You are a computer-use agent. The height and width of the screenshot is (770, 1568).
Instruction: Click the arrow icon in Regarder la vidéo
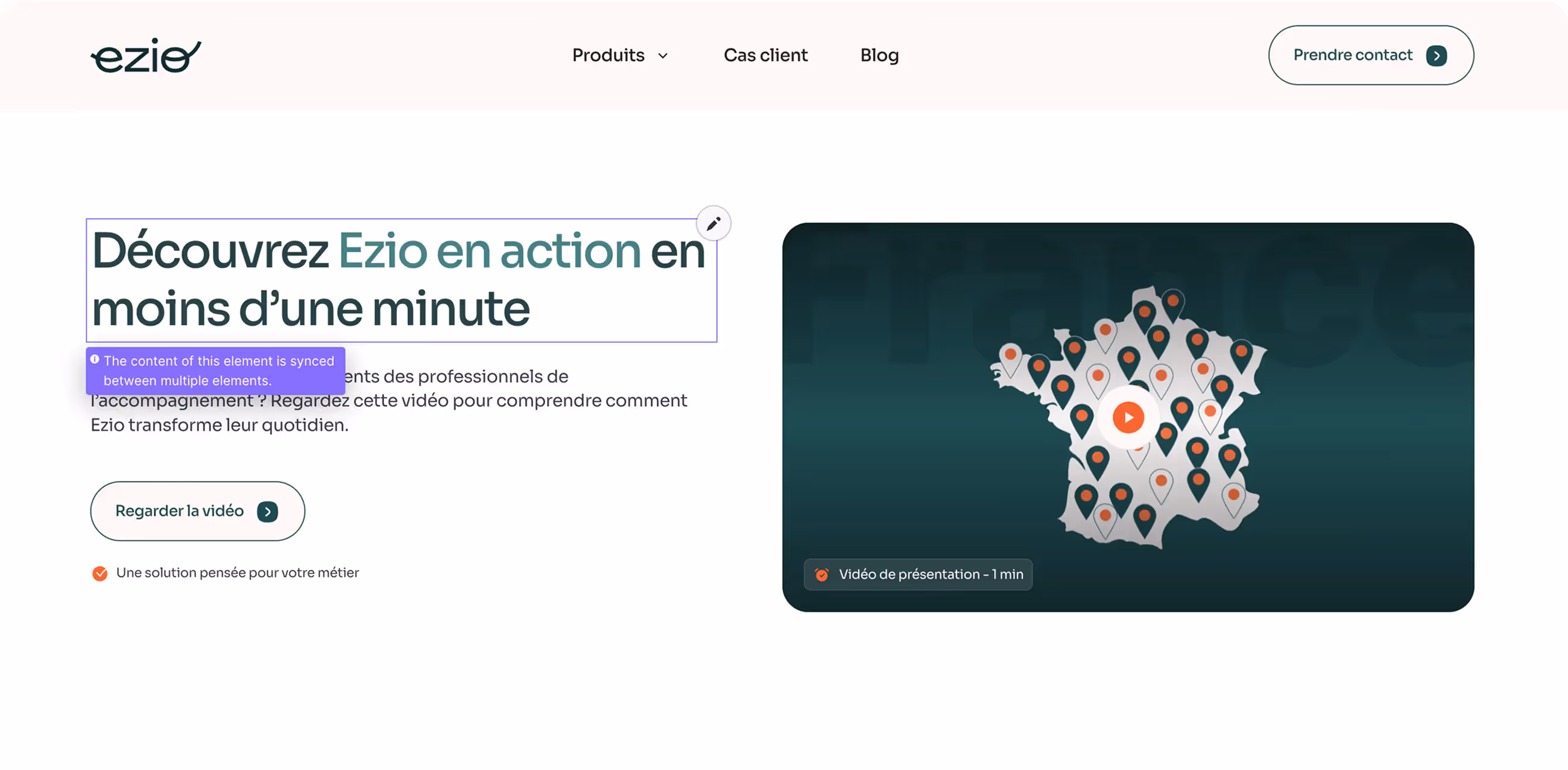[267, 512]
